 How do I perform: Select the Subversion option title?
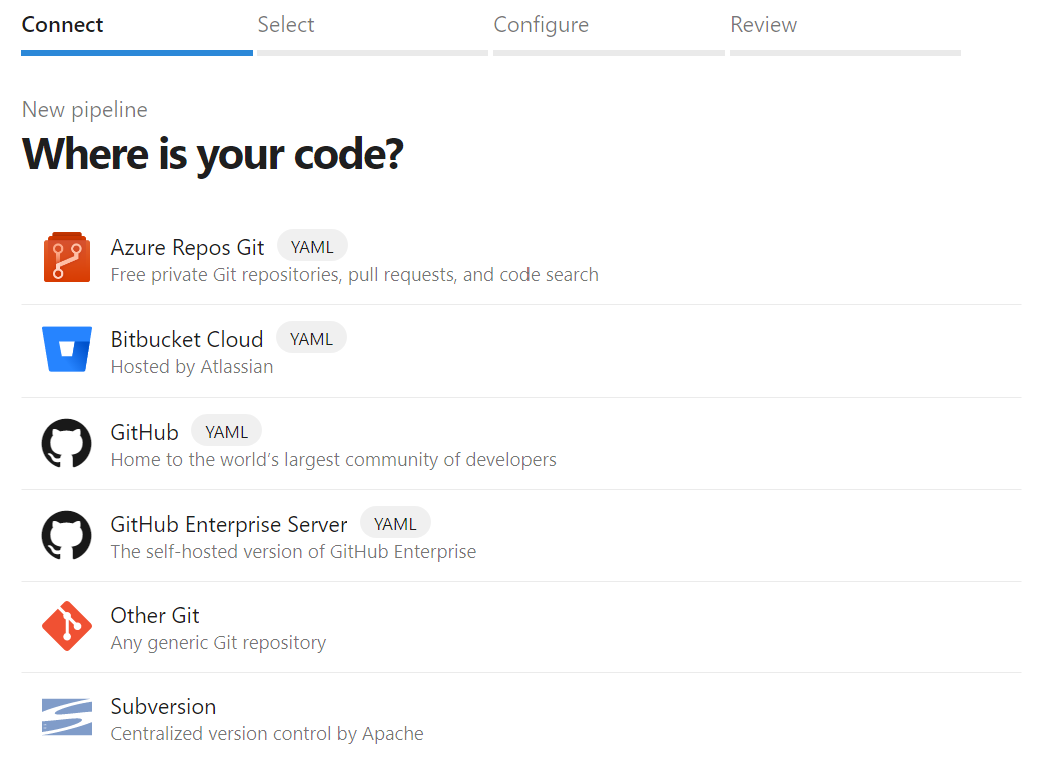point(163,706)
